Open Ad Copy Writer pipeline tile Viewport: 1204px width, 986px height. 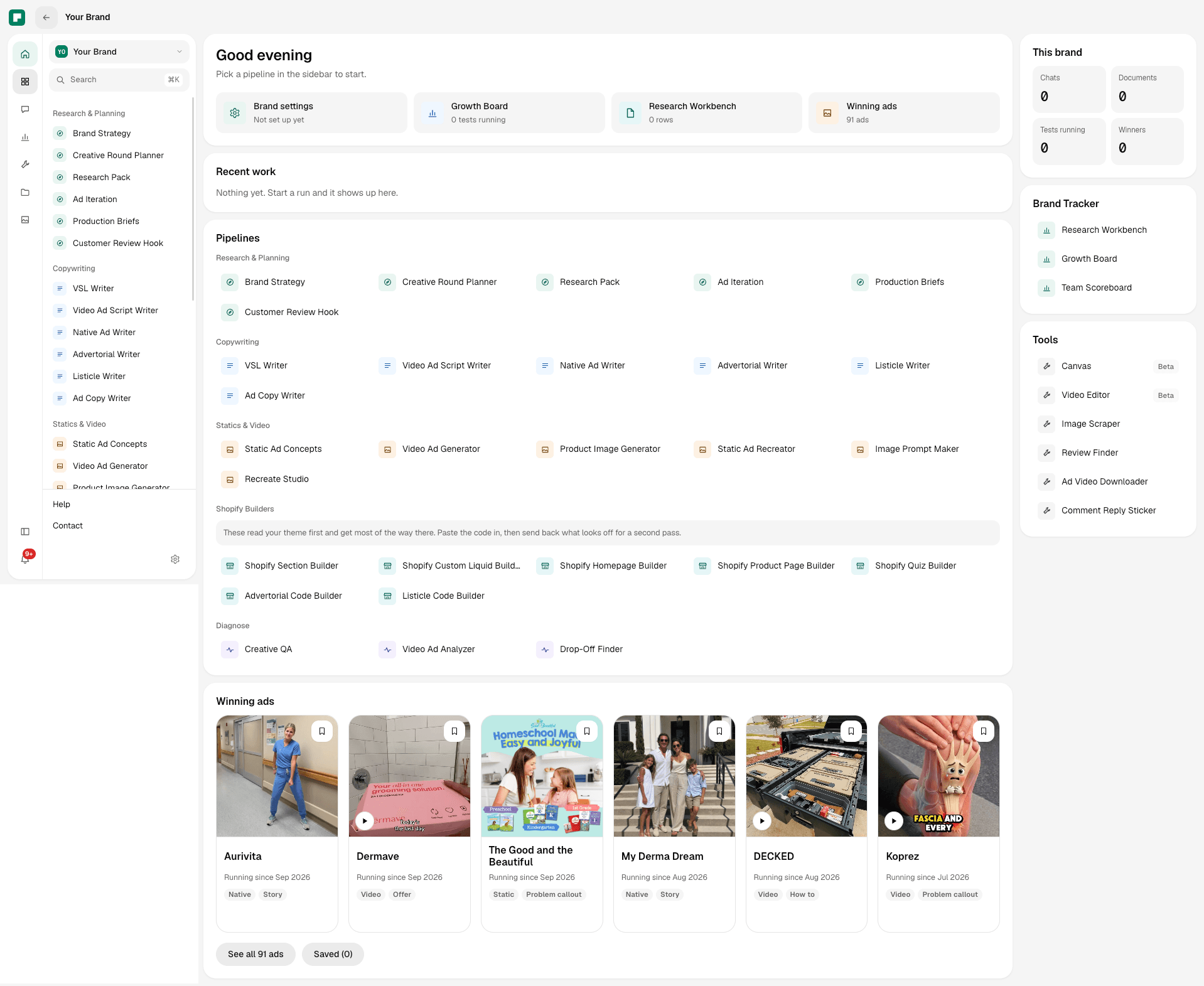tap(293, 396)
